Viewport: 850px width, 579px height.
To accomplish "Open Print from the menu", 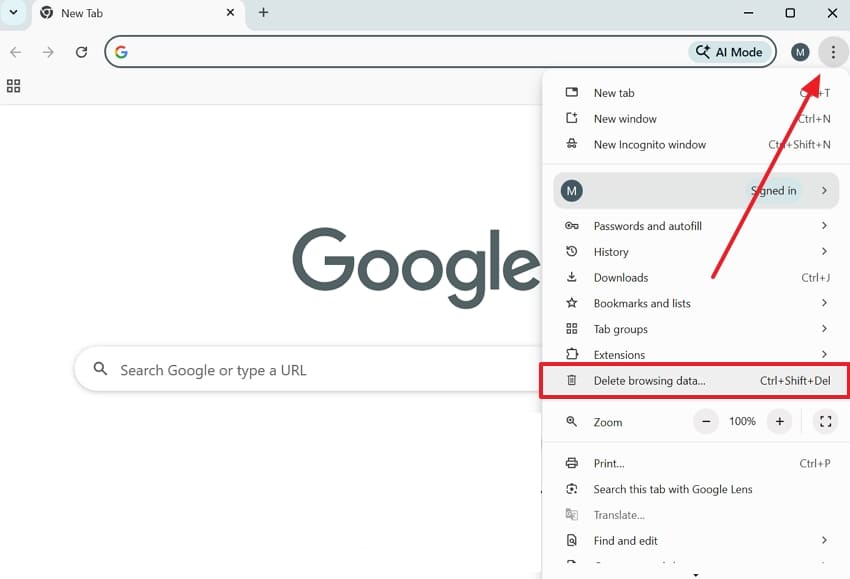I will [606, 463].
